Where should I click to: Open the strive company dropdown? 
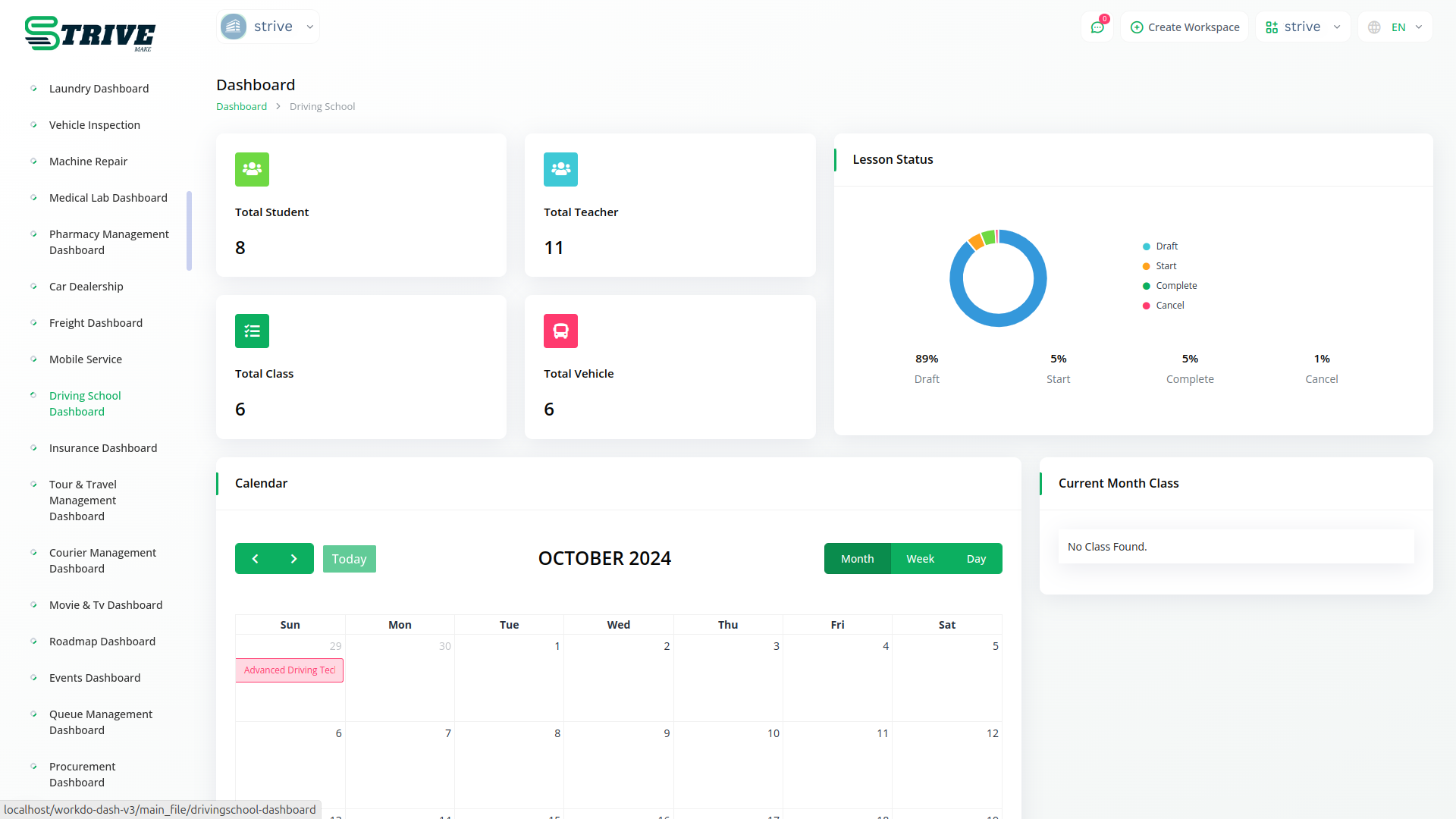coord(268,27)
